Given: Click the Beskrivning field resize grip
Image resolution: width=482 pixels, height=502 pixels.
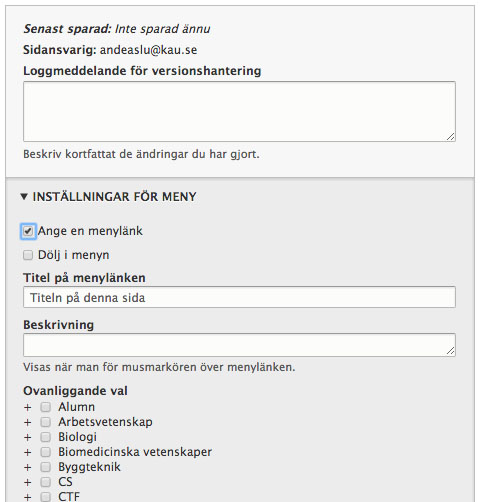Looking at the screenshot, I should [451, 351].
